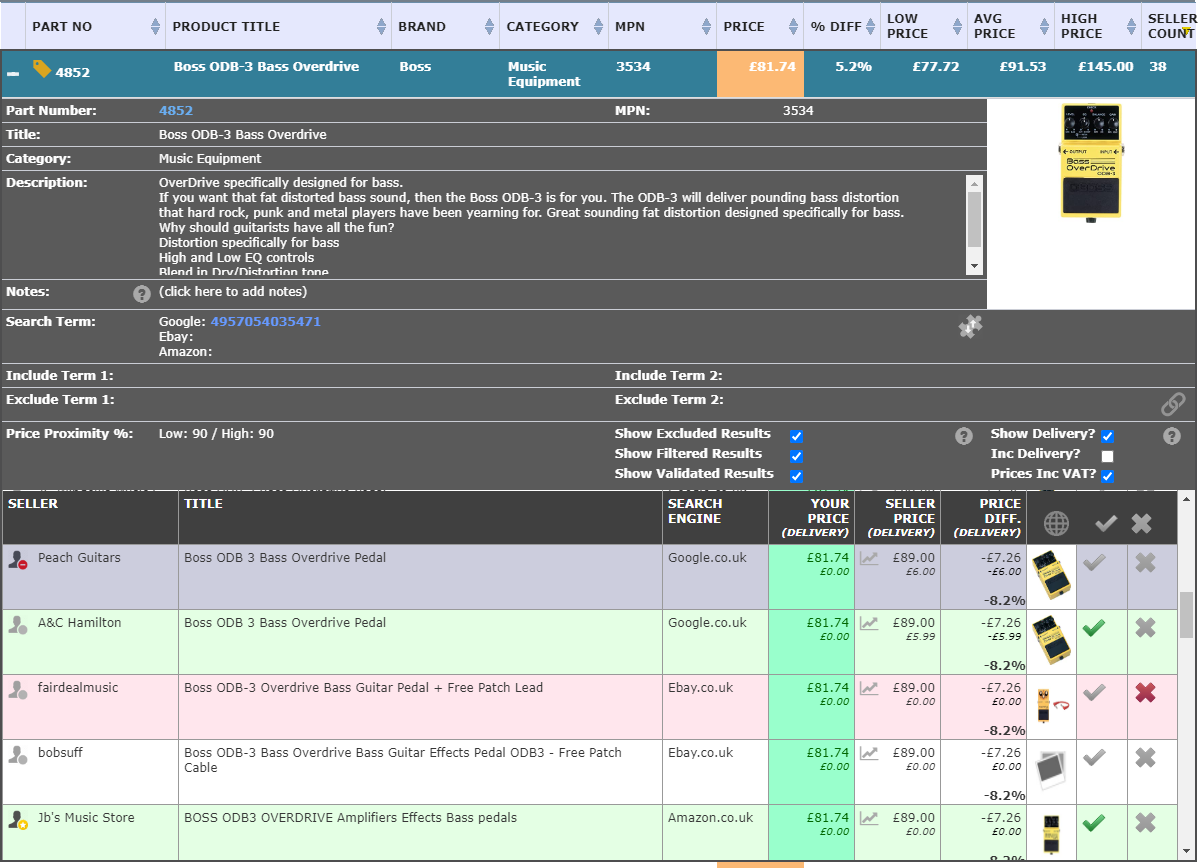Open the help icon next to Show Delivery
The width and height of the screenshot is (1201, 868).
(1172, 436)
